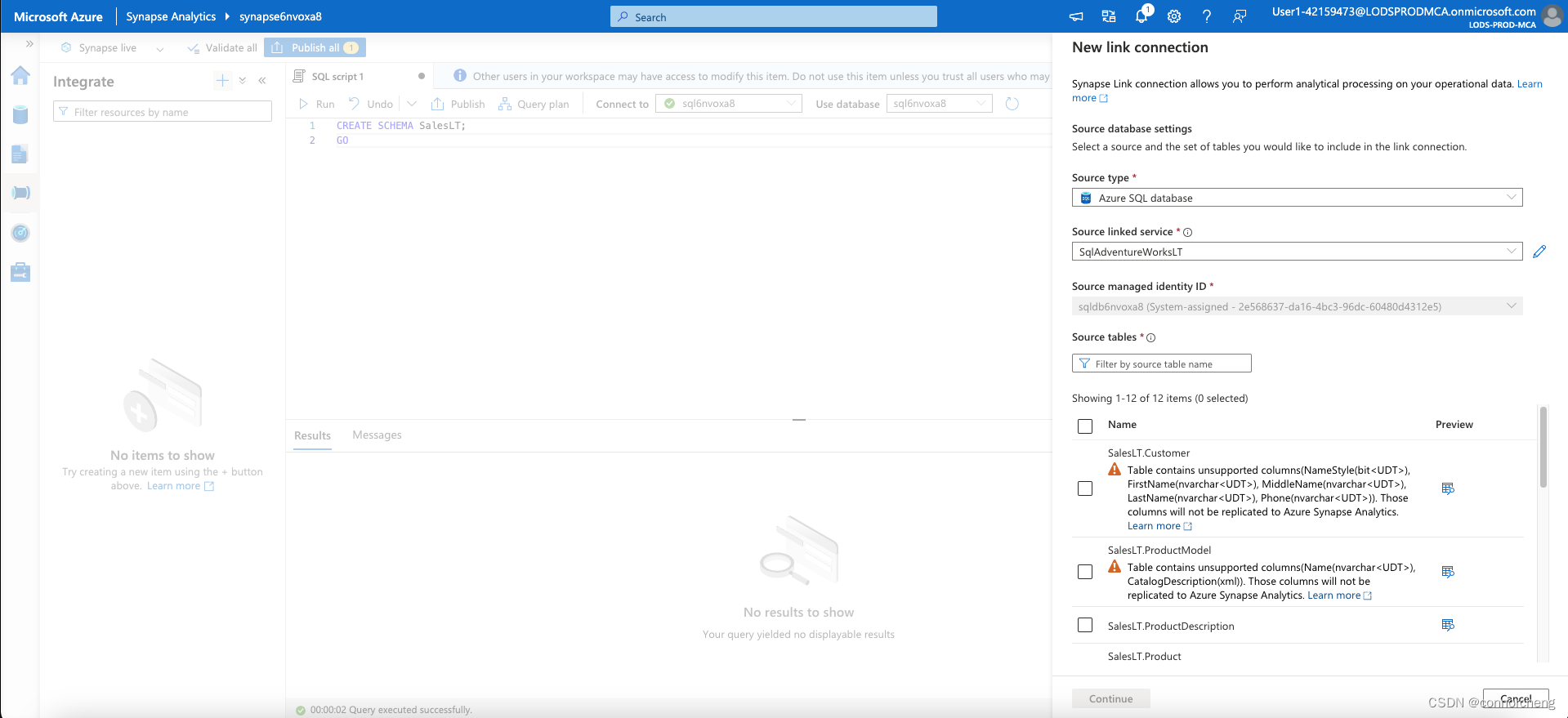Image resolution: width=1568 pixels, height=718 pixels.
Task: Switch to the Results tab
Action: point(312,435)
